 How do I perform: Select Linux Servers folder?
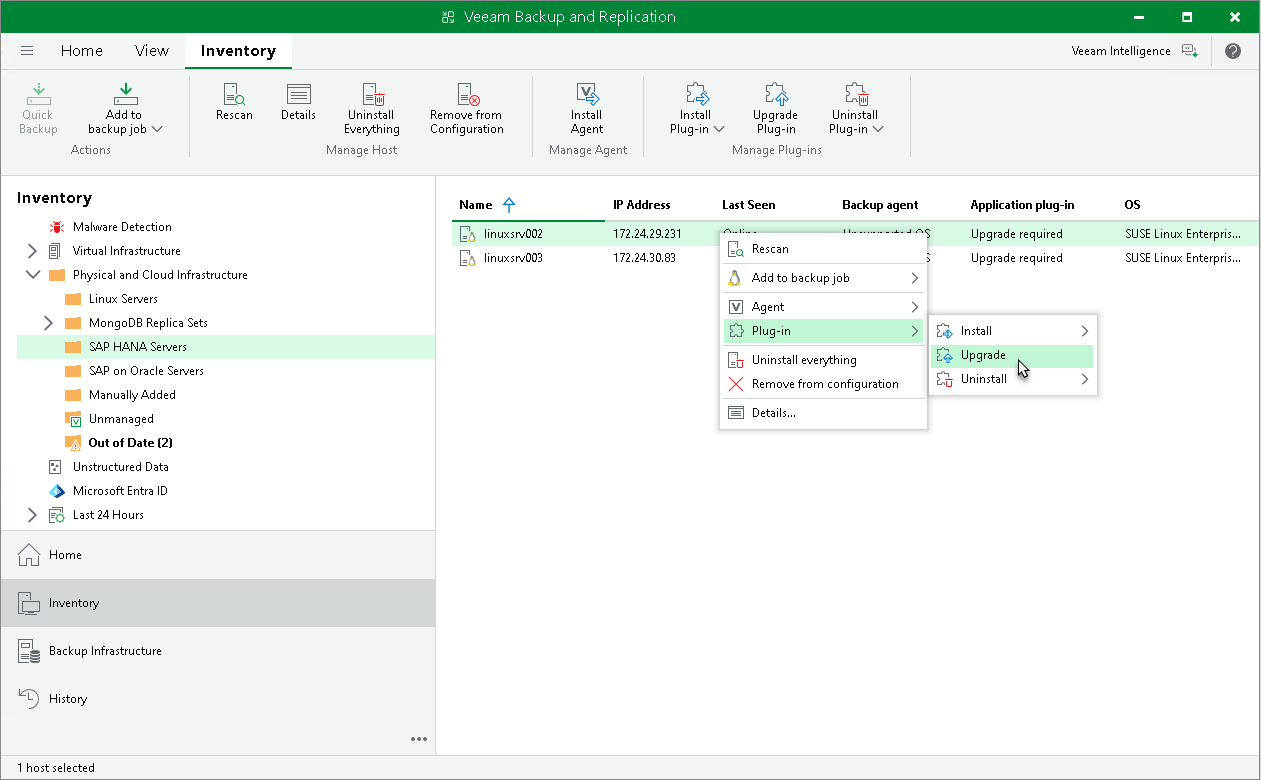[x=123, y=299]
